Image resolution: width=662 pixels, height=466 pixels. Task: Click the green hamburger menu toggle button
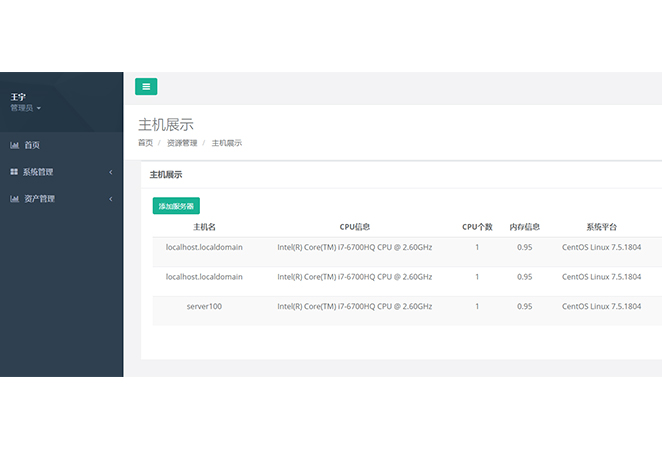tap(146, 87)
